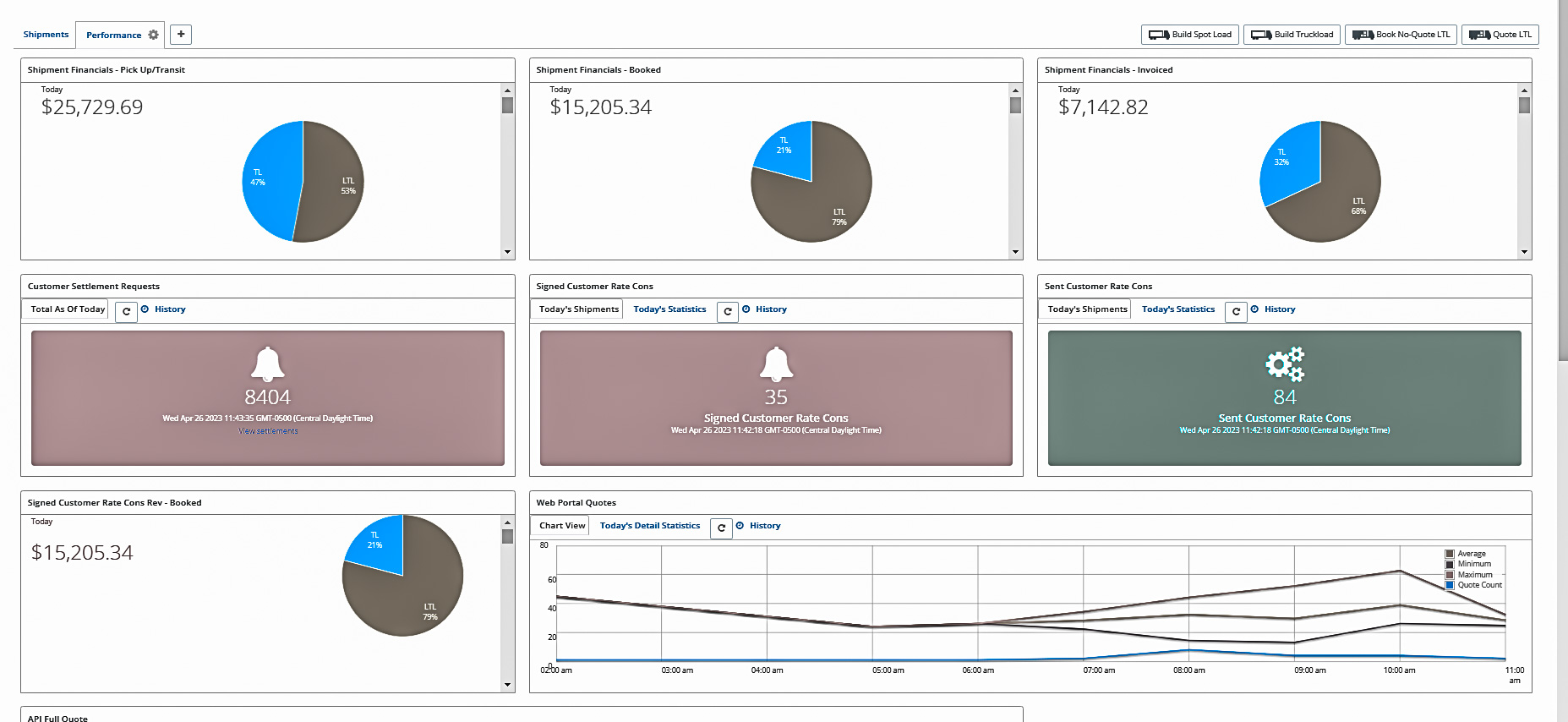Click the Build Spot Load button
Viewport: 1568px width, 722px height.
click(x=1190, y=35)
